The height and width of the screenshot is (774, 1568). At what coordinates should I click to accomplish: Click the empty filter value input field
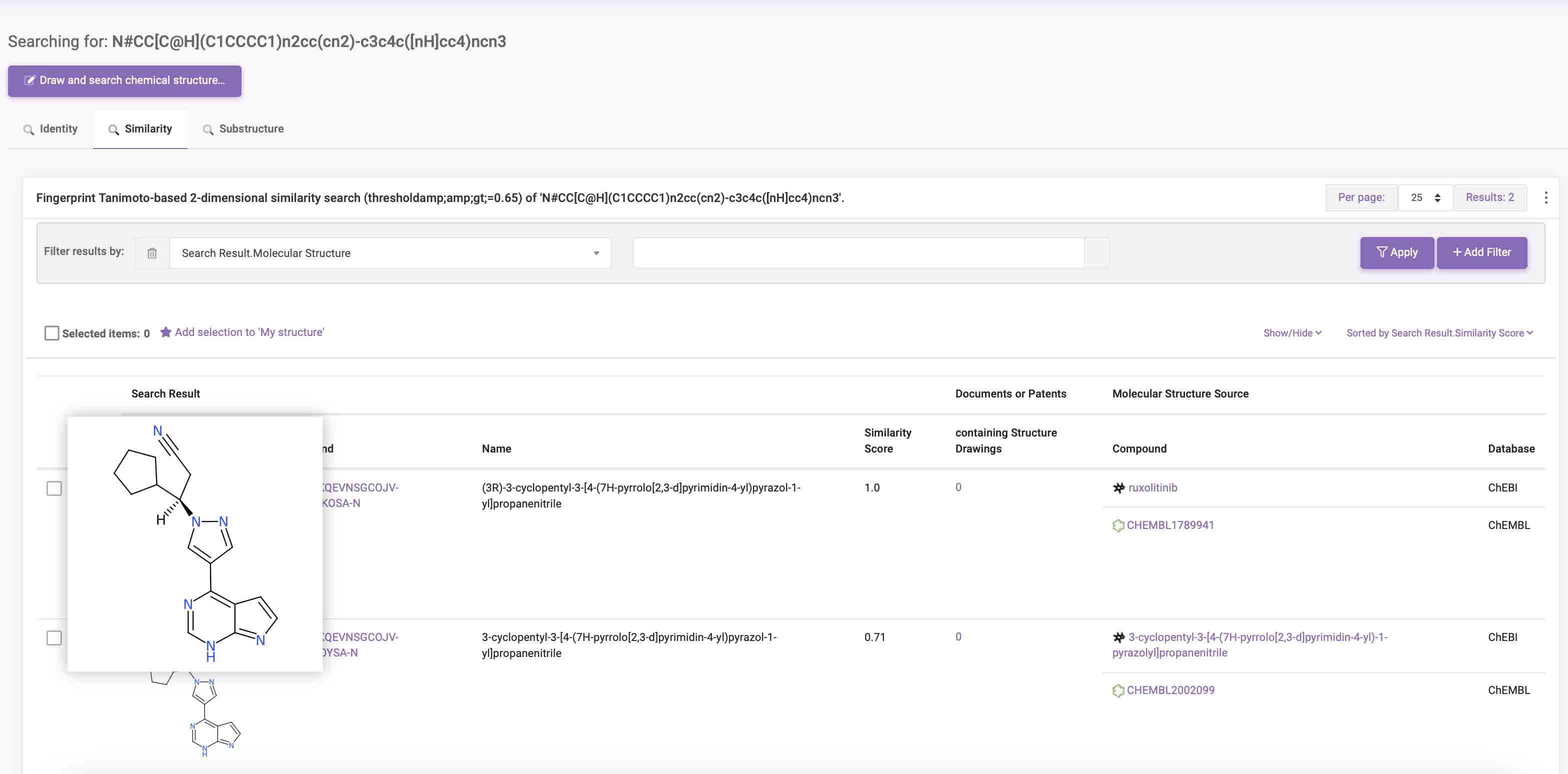tap(858, 253)
